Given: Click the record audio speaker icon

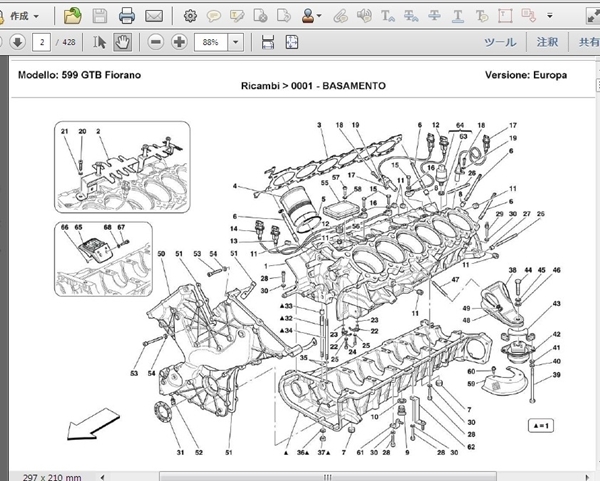Looking at the screenshot, I should [364, 16].
